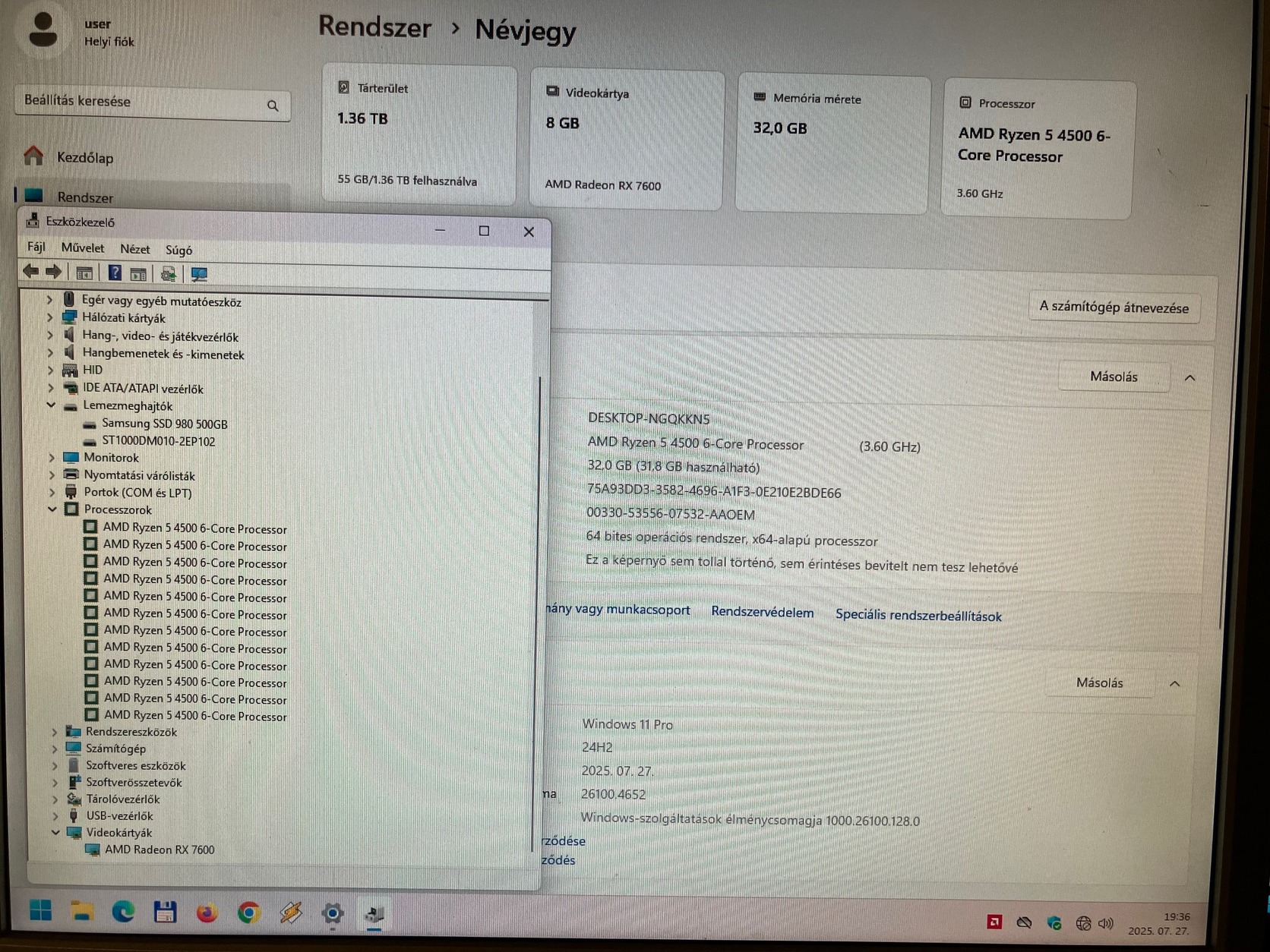Screen dimensions: 1270x952
Task: Launch File Explorer from the taskbar
Action: (x=82, y=910)
